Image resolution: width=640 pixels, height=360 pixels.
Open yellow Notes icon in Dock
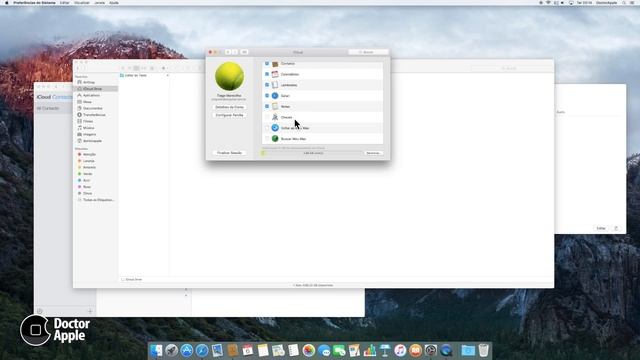(263, 350)
